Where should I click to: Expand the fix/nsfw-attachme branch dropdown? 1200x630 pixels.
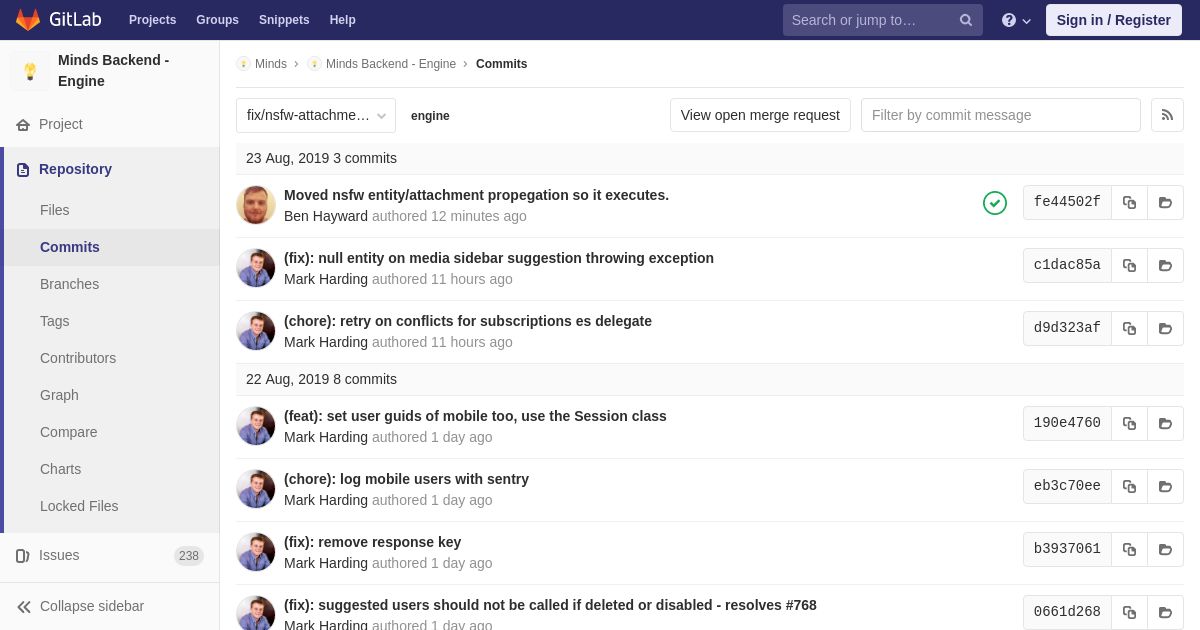[x=316, y=115]
